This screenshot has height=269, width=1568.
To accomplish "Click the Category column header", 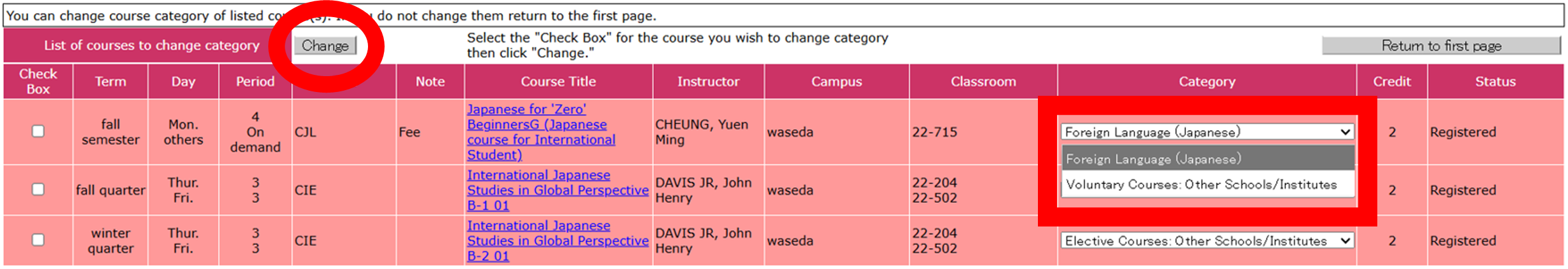I will pyautogui.click(x=1206, y=81).
